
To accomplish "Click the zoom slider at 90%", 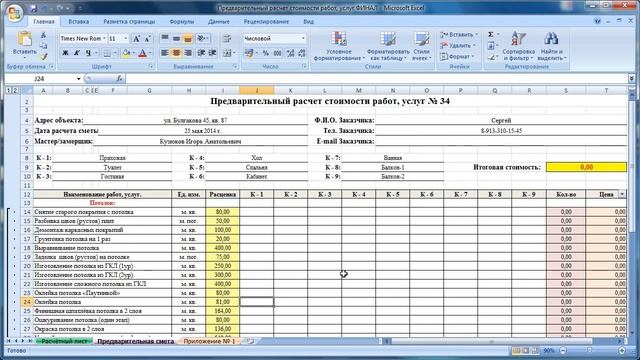I will (x=589, y=351).
